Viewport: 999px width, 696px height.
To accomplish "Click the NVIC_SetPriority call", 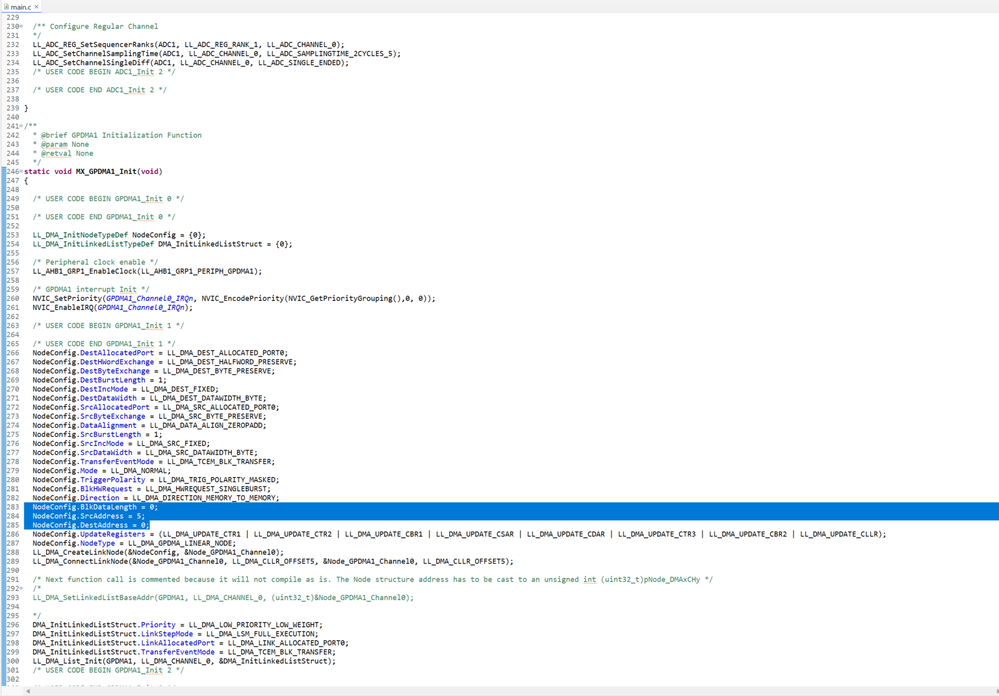I will click(234, 298).
